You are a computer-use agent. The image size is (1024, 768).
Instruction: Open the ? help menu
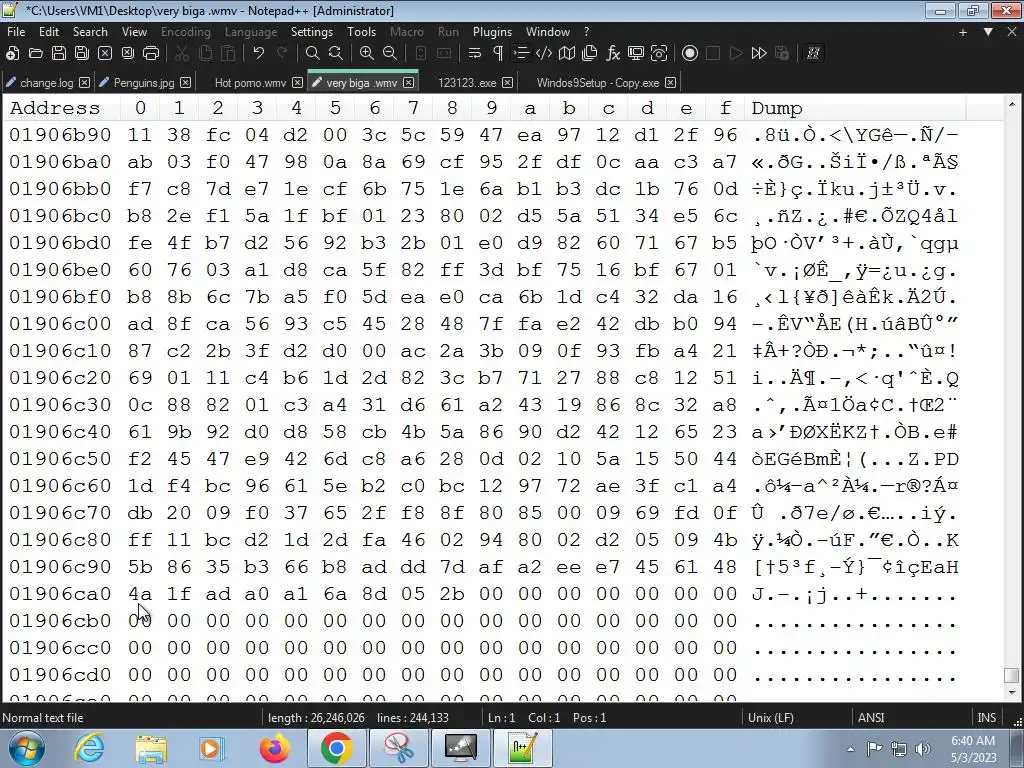tap(586, 31)
